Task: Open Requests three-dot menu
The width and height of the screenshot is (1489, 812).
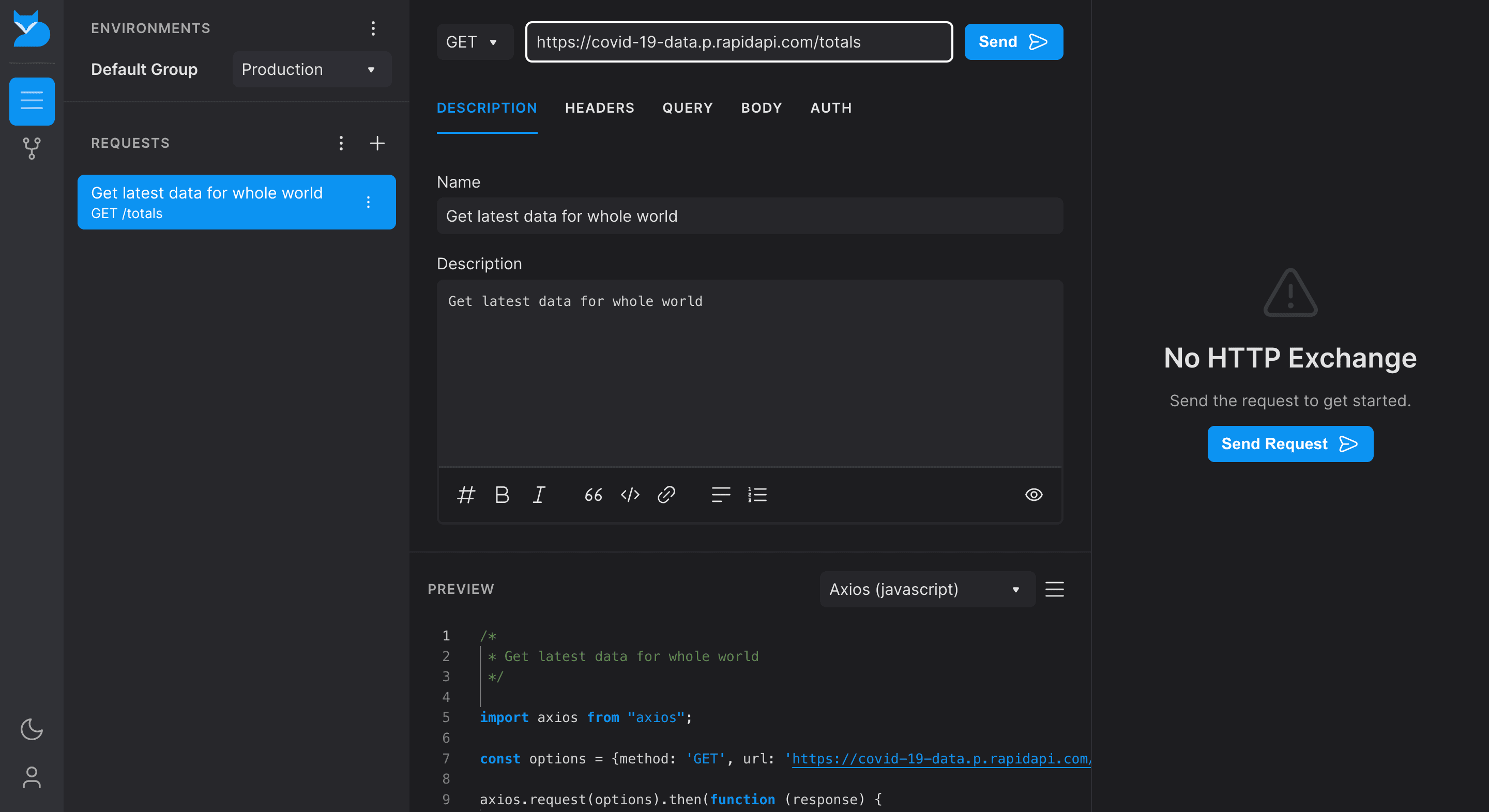Action: pyautogui.click(x=341, y=143)
